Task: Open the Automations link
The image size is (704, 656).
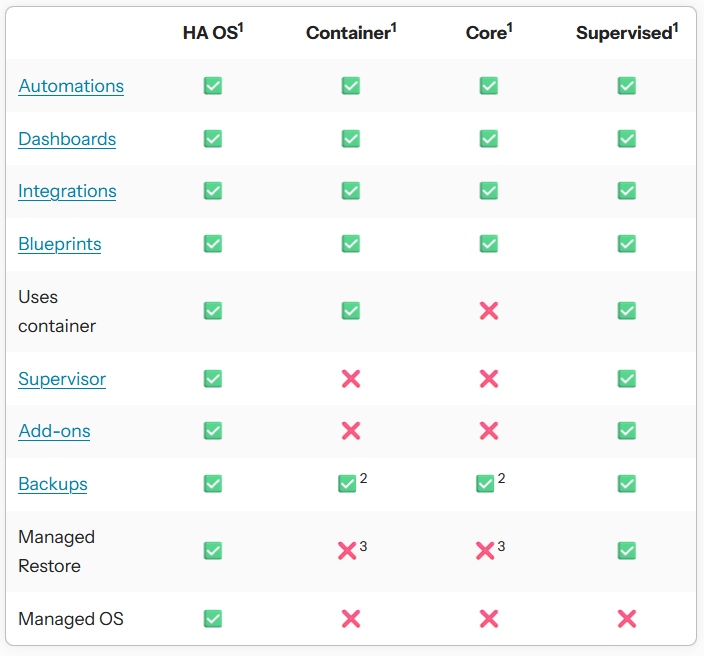Action: click(71, 86)
